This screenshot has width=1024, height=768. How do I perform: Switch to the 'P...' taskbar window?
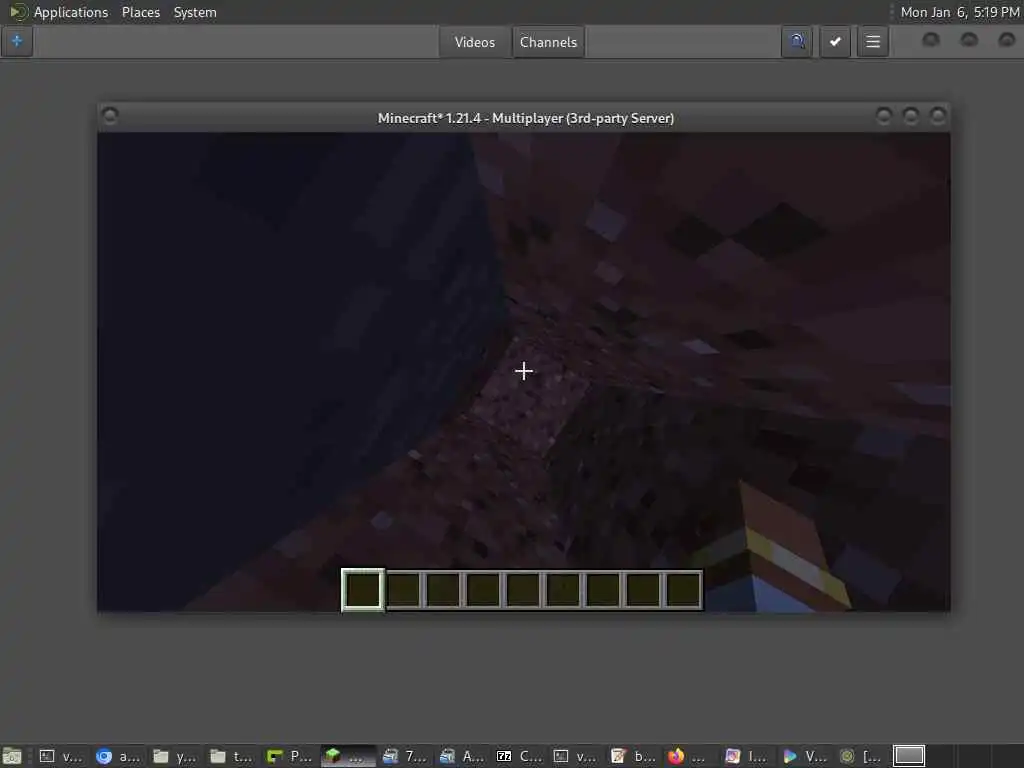pyautogui.click(x=289, y=756)
